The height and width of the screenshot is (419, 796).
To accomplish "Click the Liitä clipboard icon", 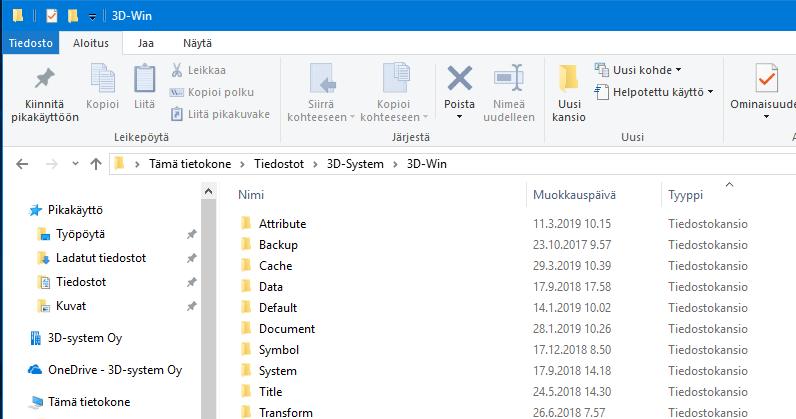I will tap(144, 78).
